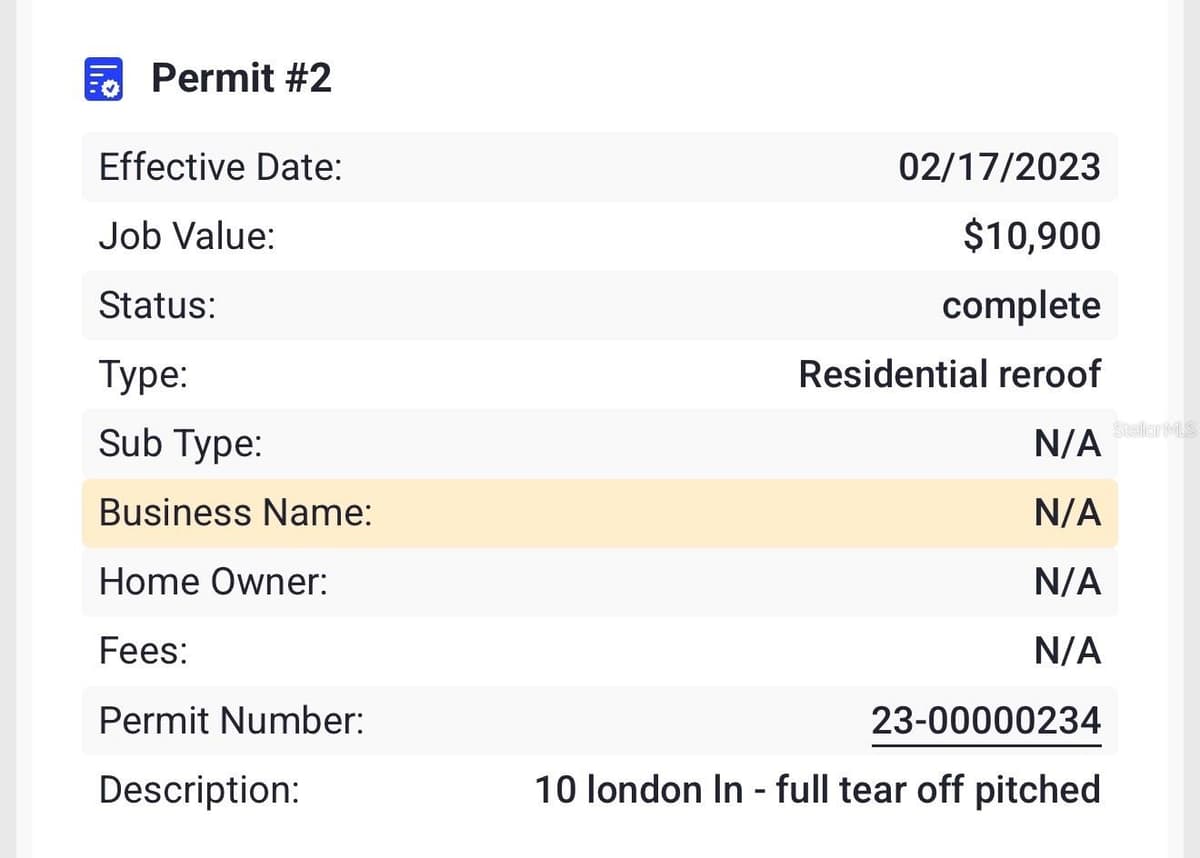Click the highlighted Business Name row
This screenshot has width=1200, height=858.
click(x=600, y=513)
